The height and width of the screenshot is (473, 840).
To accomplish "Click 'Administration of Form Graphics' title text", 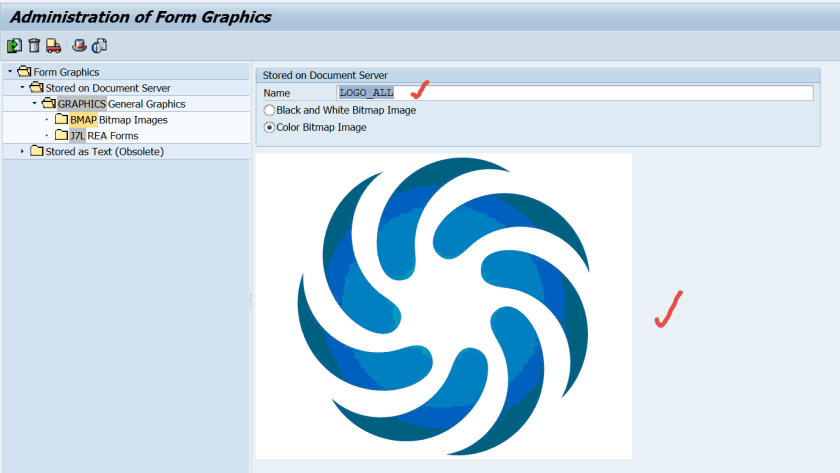I will pyautogui.click(x=140, y=17).
